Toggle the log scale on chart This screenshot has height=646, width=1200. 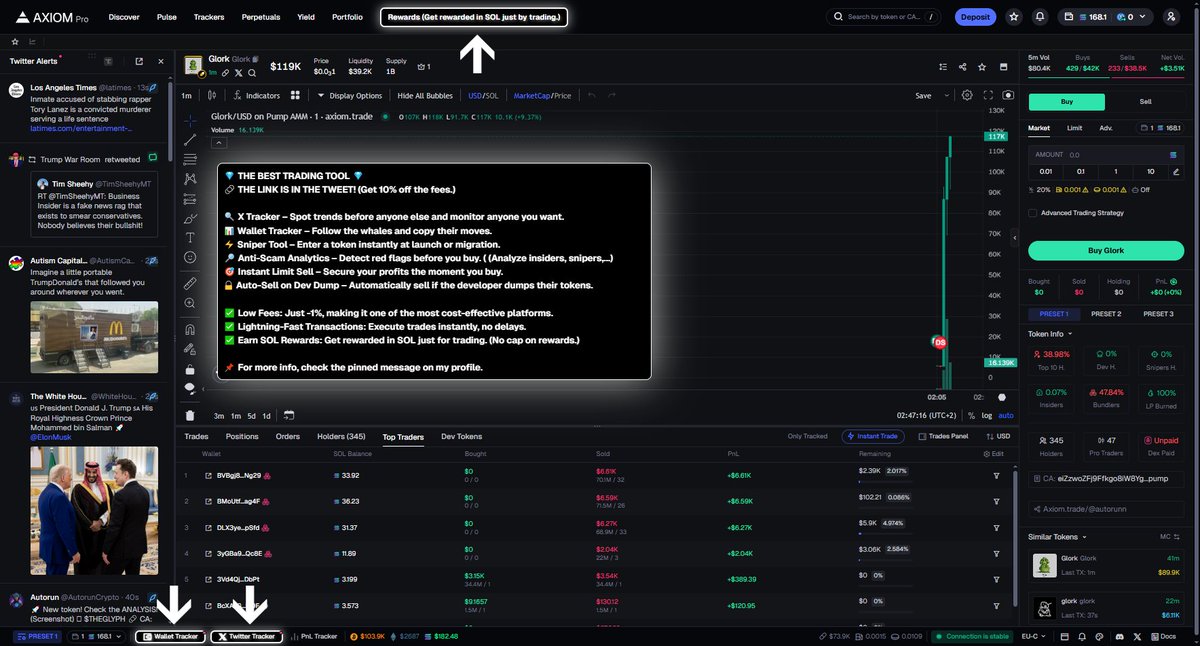[988, 415]
